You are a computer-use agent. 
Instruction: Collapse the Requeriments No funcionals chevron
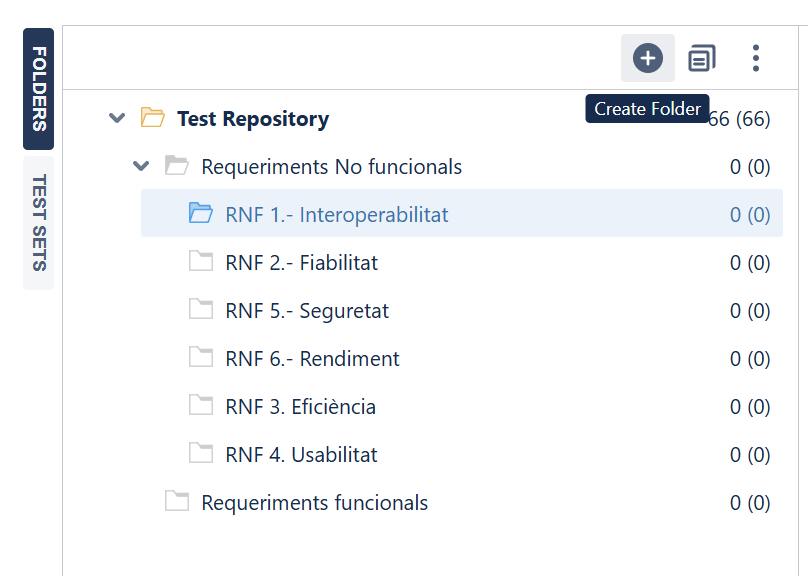[141, 166]
